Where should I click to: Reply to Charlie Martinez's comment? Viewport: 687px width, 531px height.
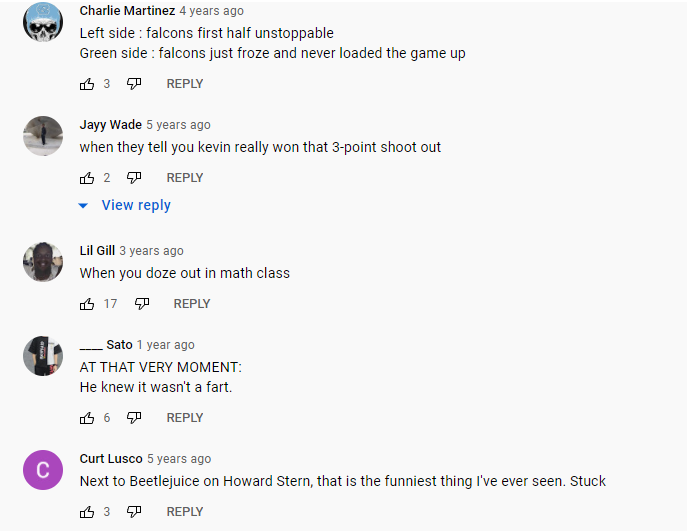[185, 84]
